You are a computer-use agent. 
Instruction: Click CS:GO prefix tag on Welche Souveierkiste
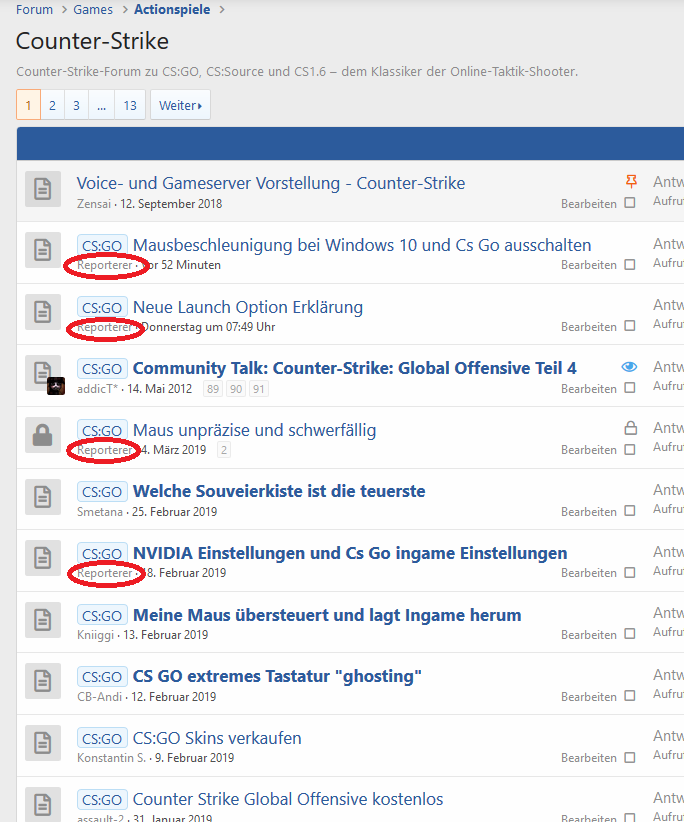tap(102, 492)
